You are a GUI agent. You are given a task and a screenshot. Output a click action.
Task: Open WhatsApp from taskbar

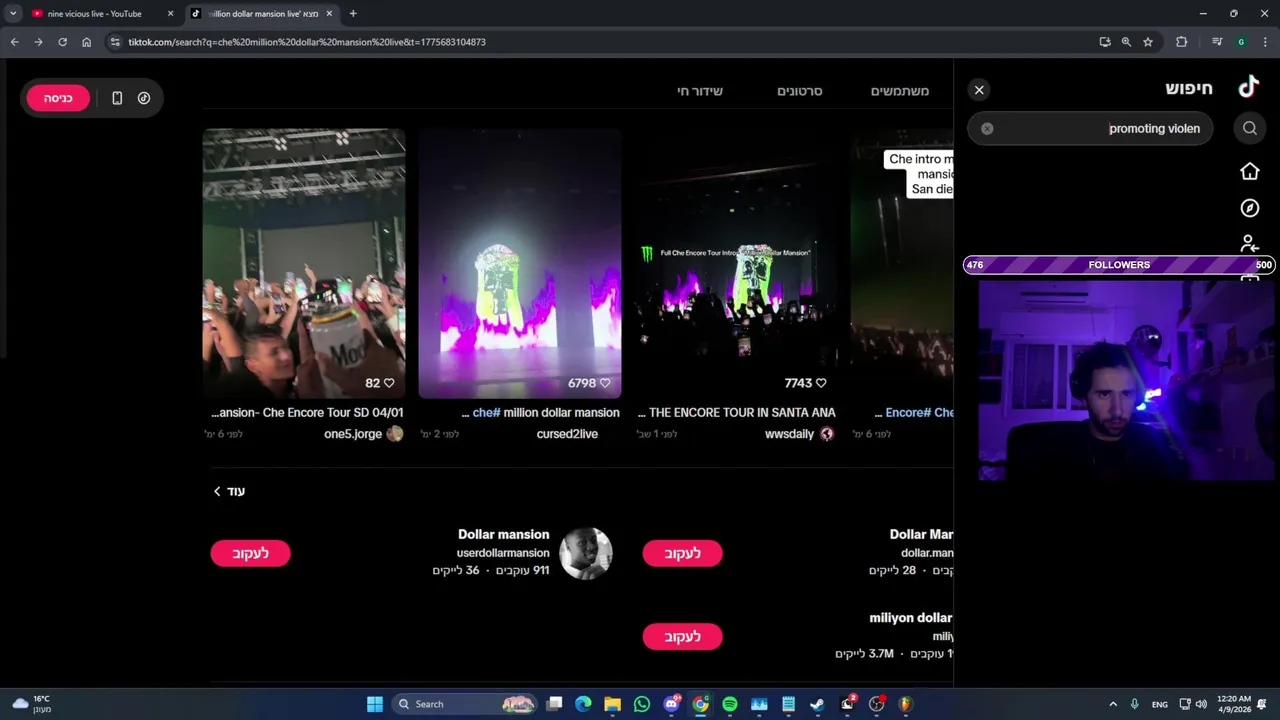pos(642,704)
